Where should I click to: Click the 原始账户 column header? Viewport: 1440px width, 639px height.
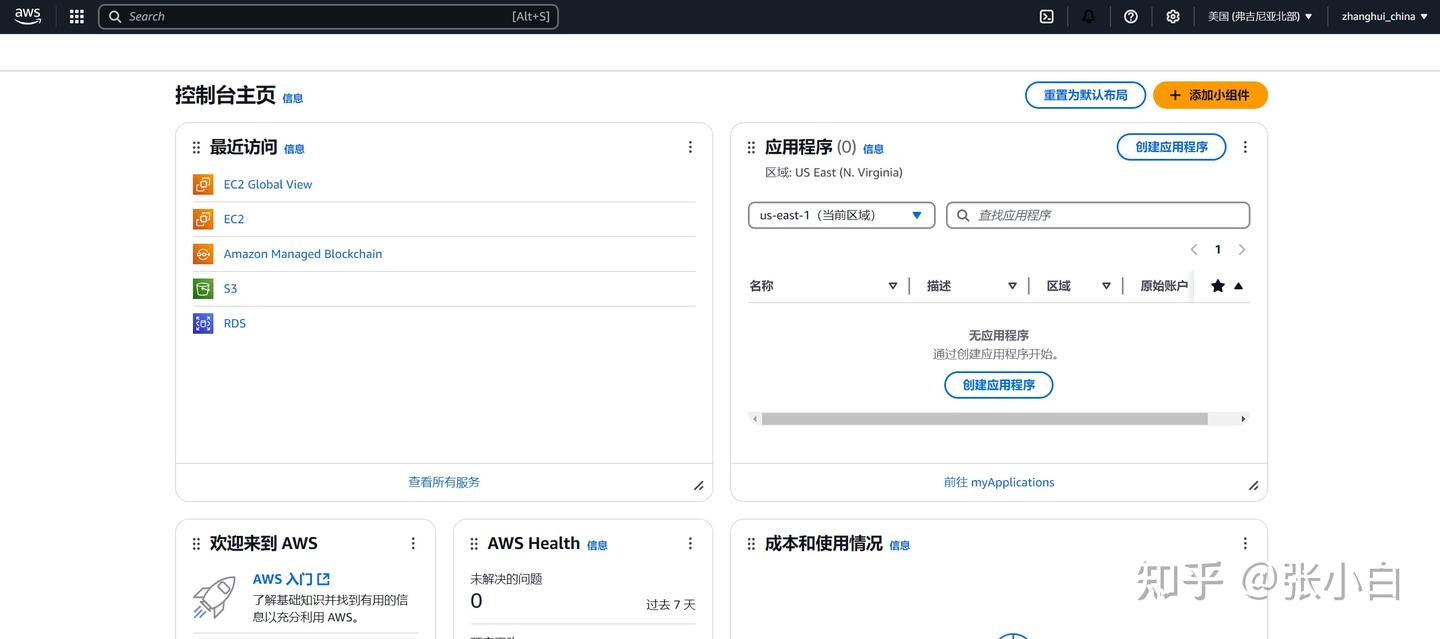(x=1164, y=286)
